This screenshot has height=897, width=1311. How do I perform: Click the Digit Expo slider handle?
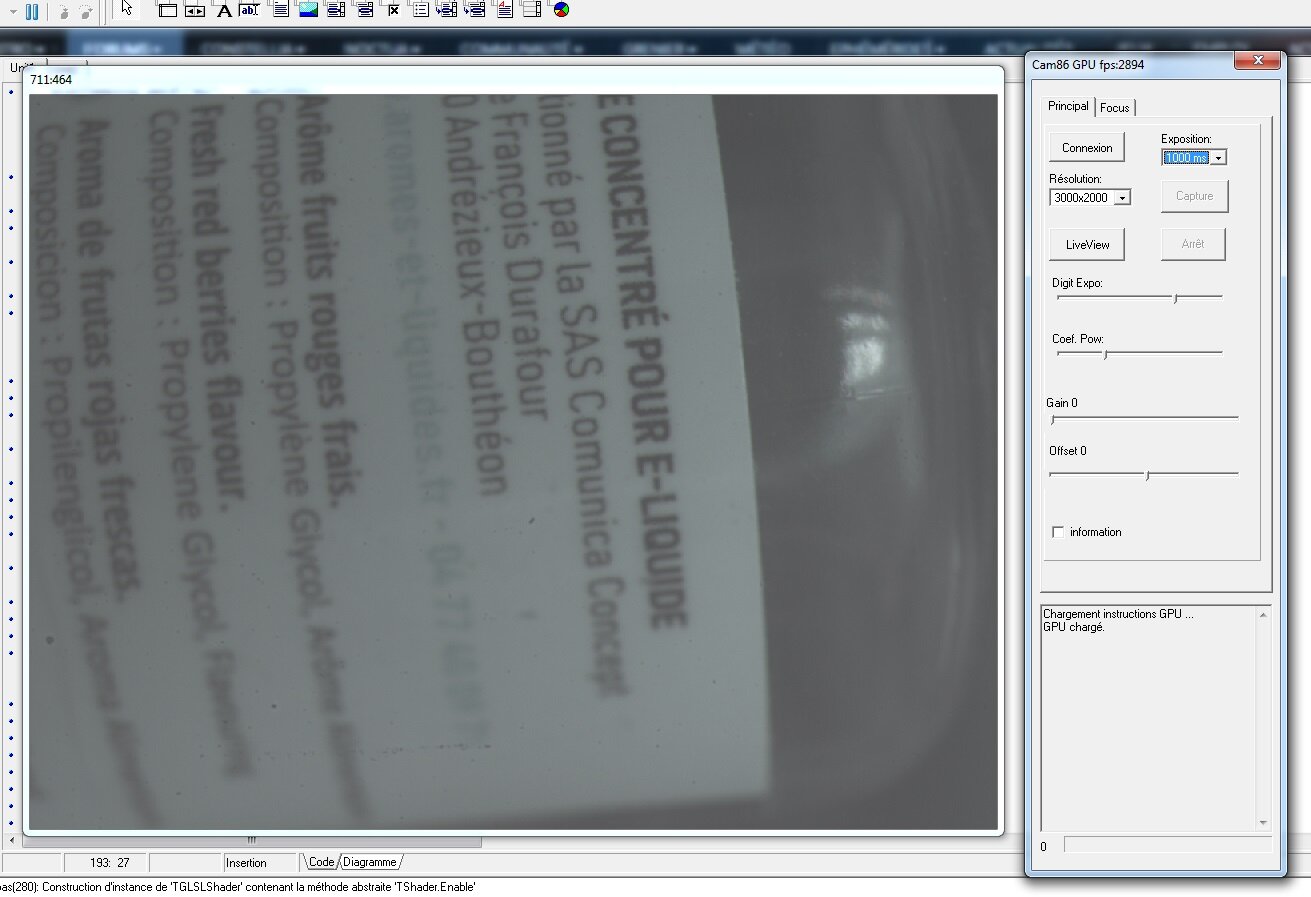(1175, 298)
